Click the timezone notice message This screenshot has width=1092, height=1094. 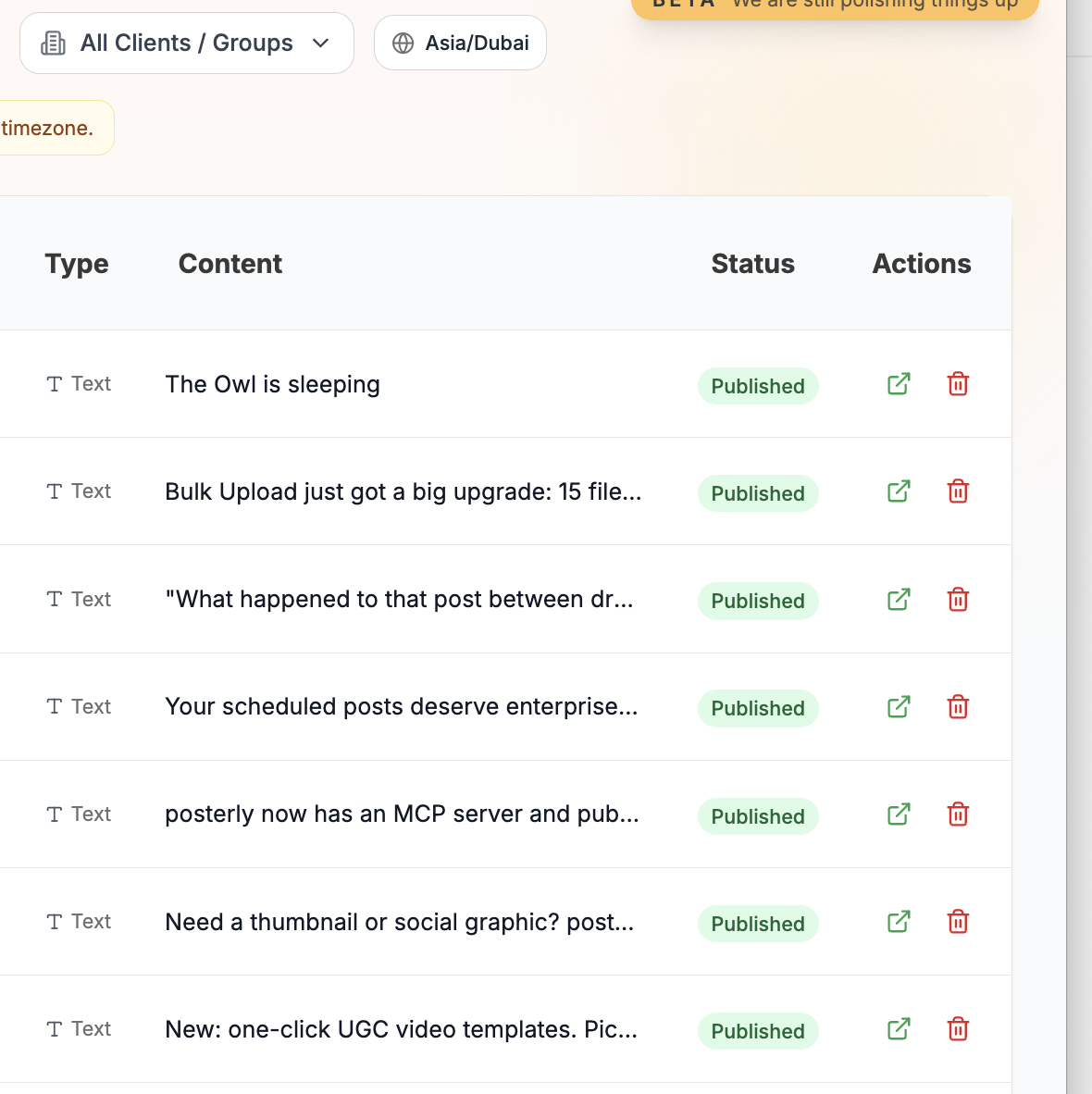(46, 127)
